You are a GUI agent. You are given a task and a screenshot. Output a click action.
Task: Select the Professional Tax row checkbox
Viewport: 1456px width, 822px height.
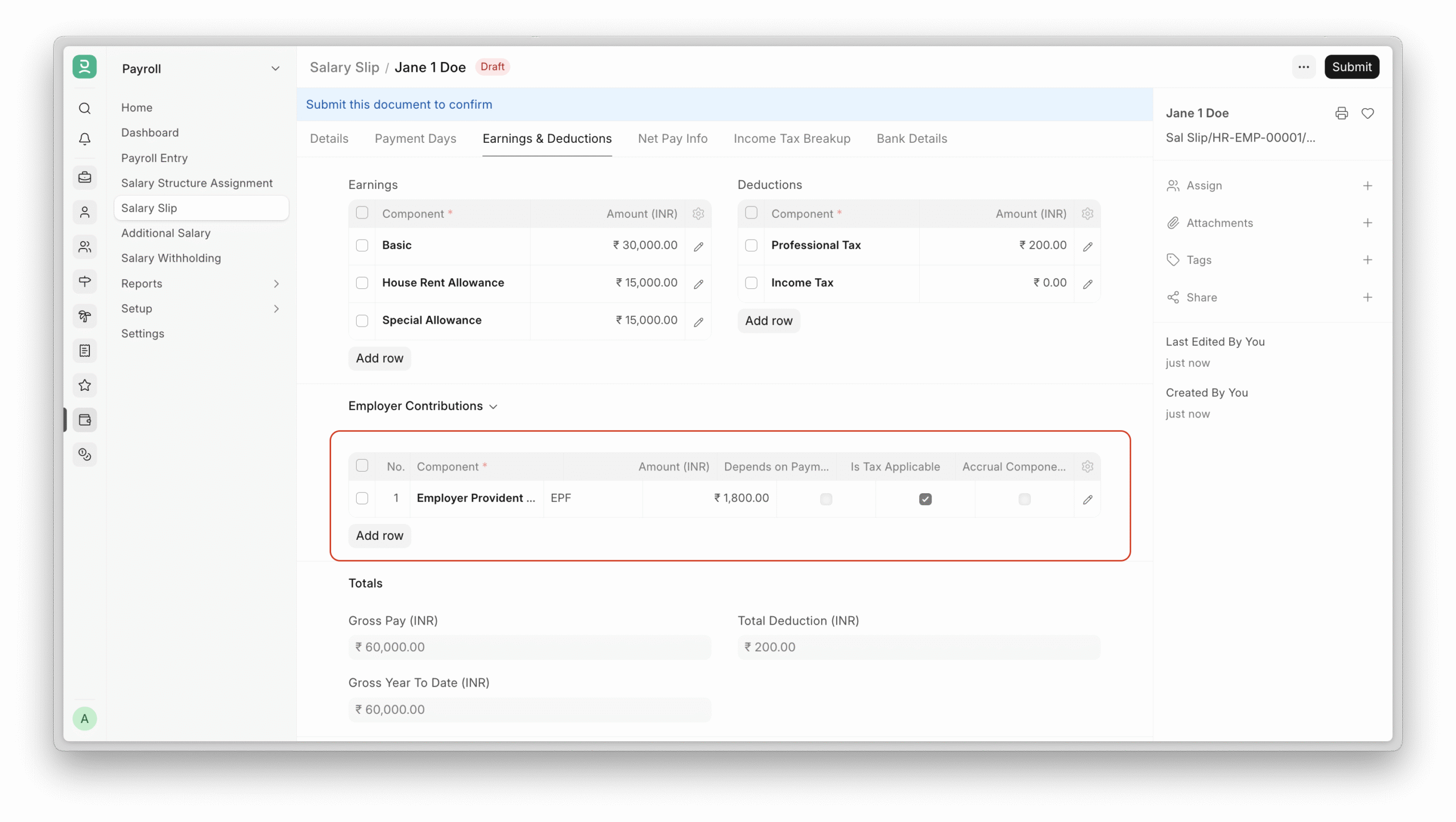[751, 245]
